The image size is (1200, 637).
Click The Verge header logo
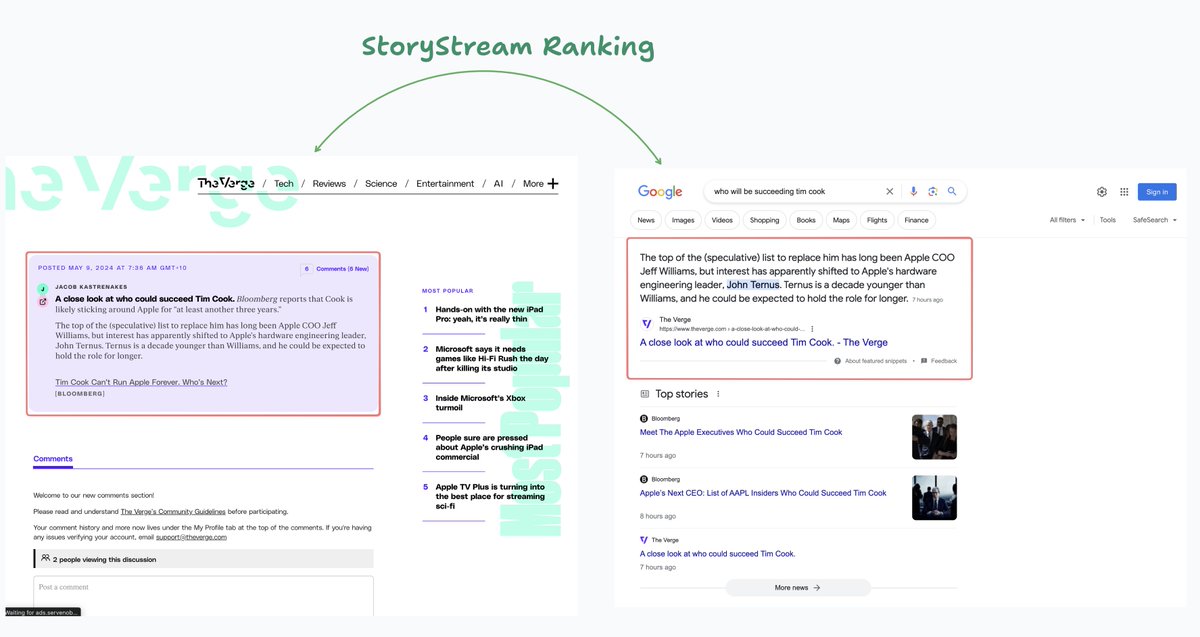point(224,183)
